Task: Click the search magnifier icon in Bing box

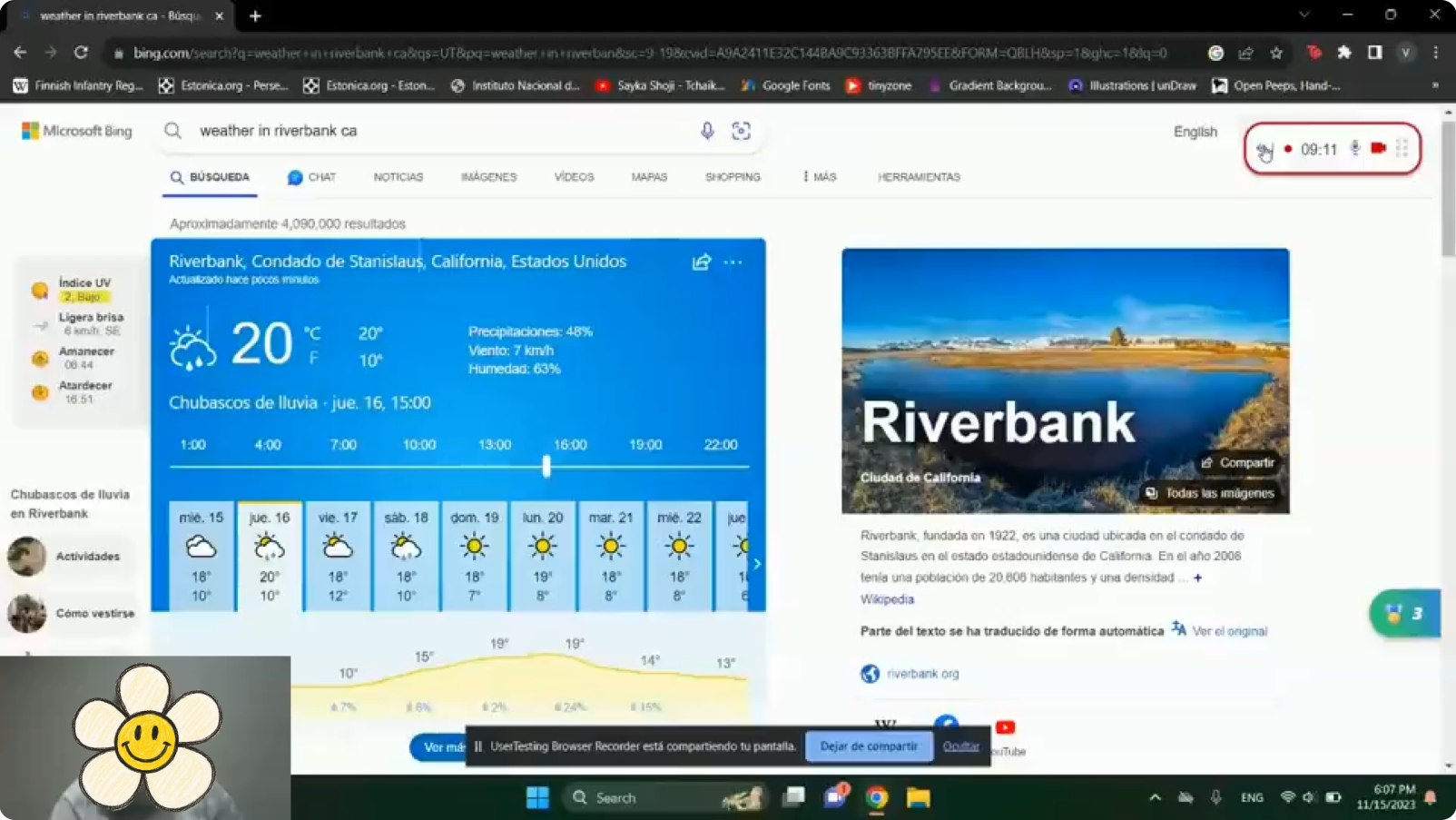Action: pyautogui.click(x=172, y=131)
